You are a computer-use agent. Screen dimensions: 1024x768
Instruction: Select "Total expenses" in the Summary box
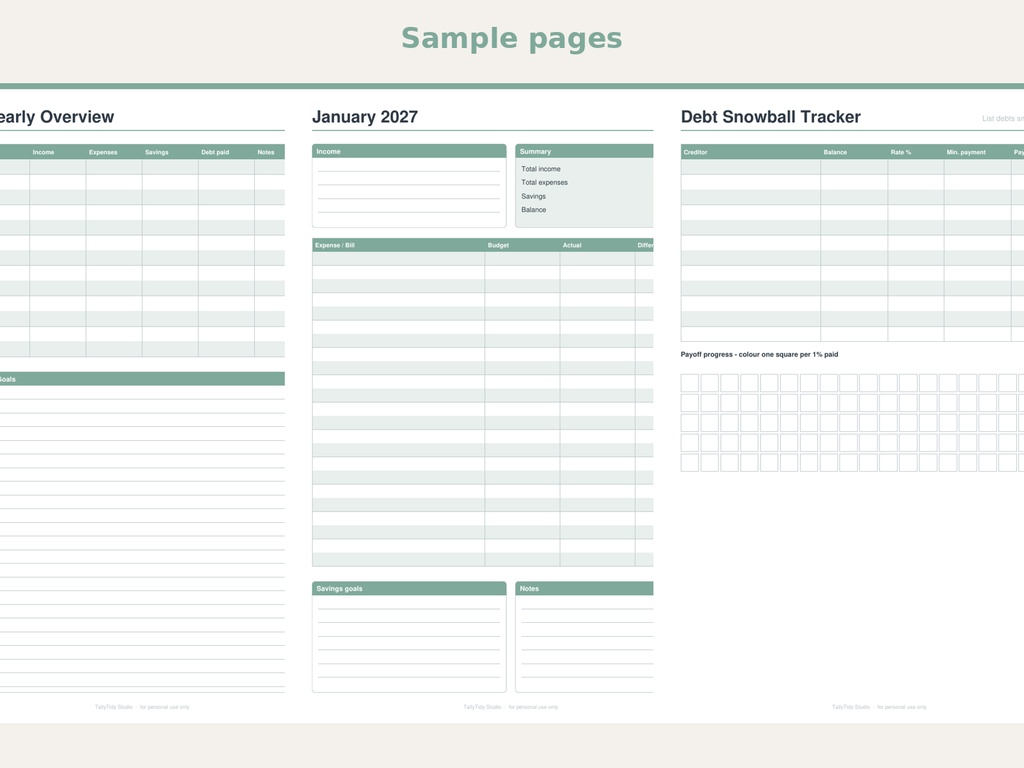545,183
